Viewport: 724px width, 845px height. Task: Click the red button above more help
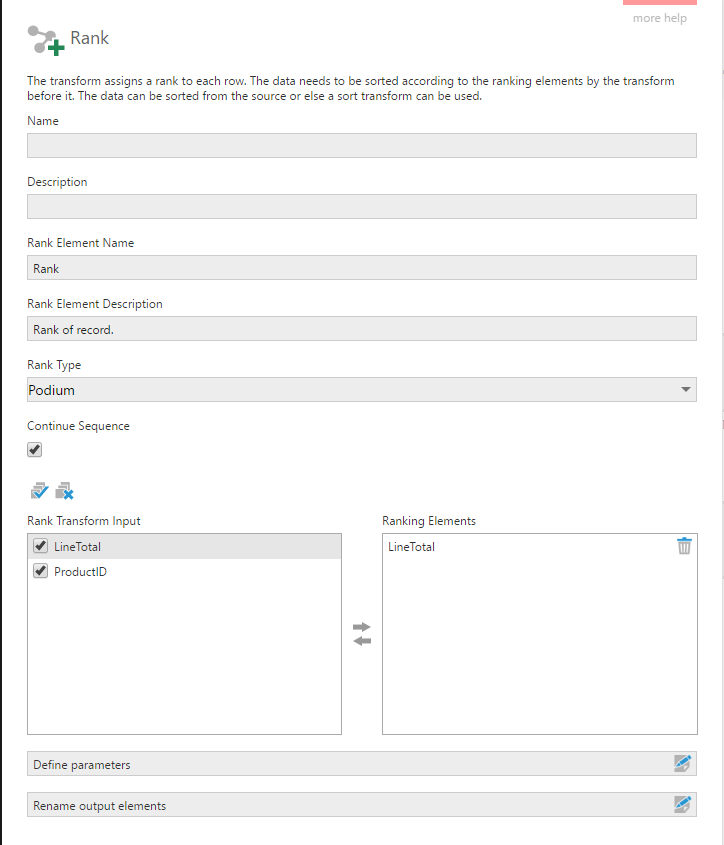pos(659,4)
